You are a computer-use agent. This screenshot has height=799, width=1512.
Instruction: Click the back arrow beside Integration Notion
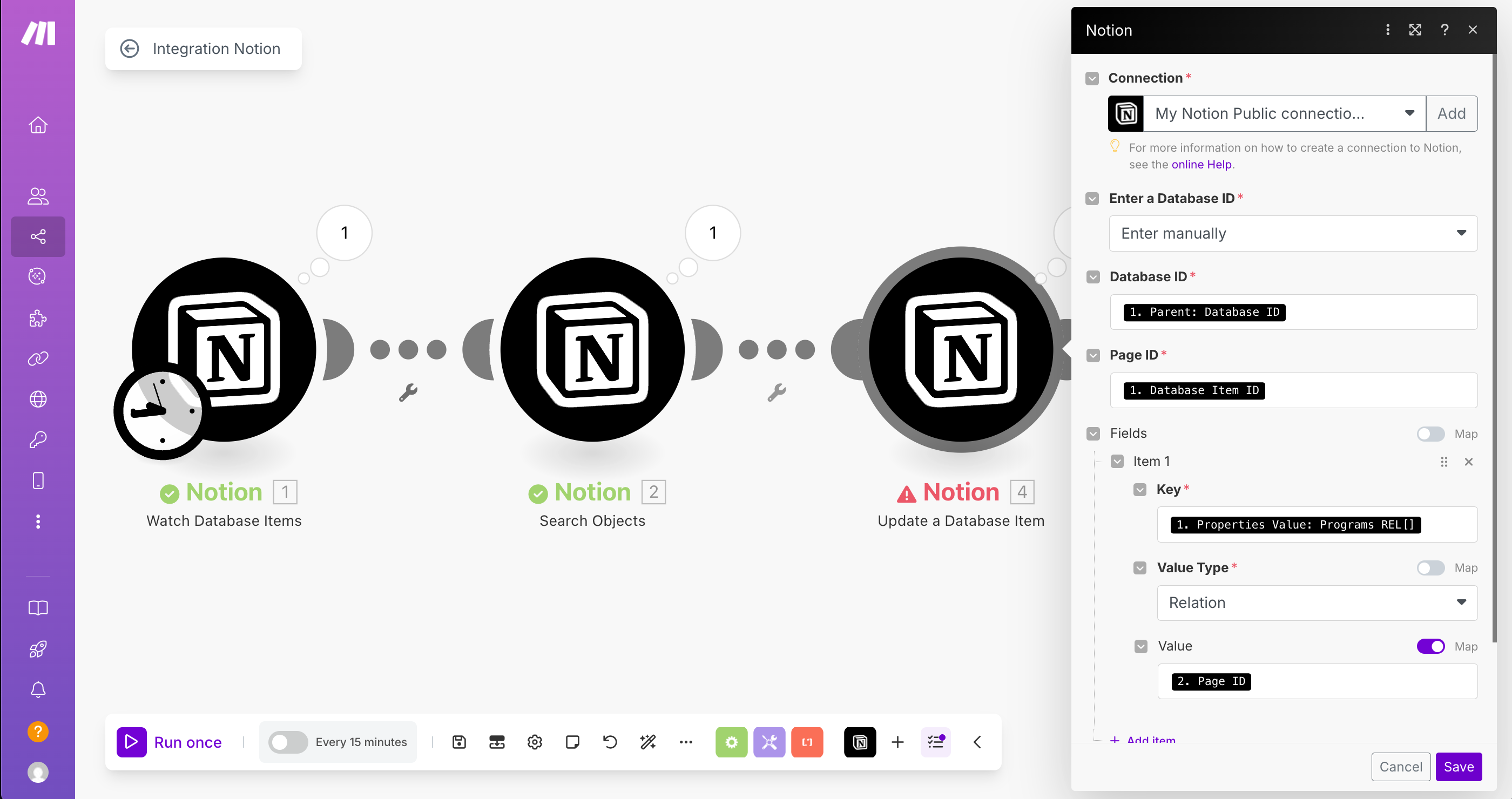[130, 49]
